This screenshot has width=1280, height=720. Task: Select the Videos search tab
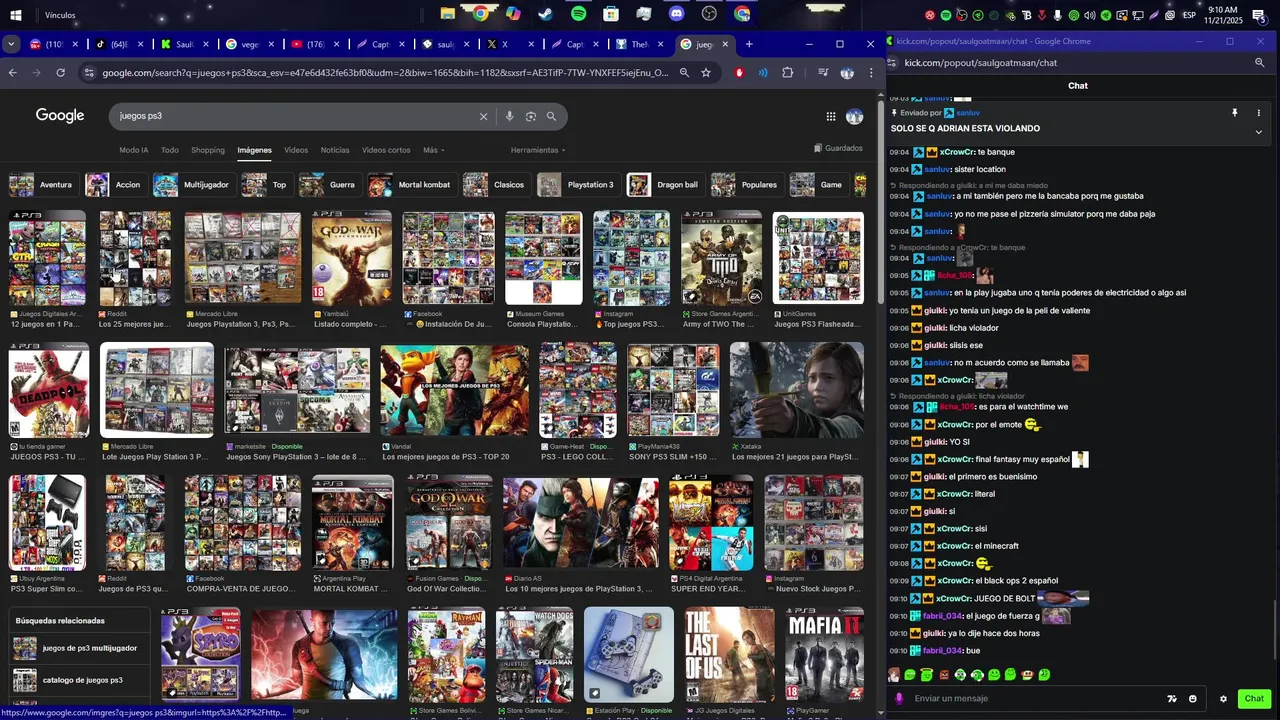(x=296, y=150)
